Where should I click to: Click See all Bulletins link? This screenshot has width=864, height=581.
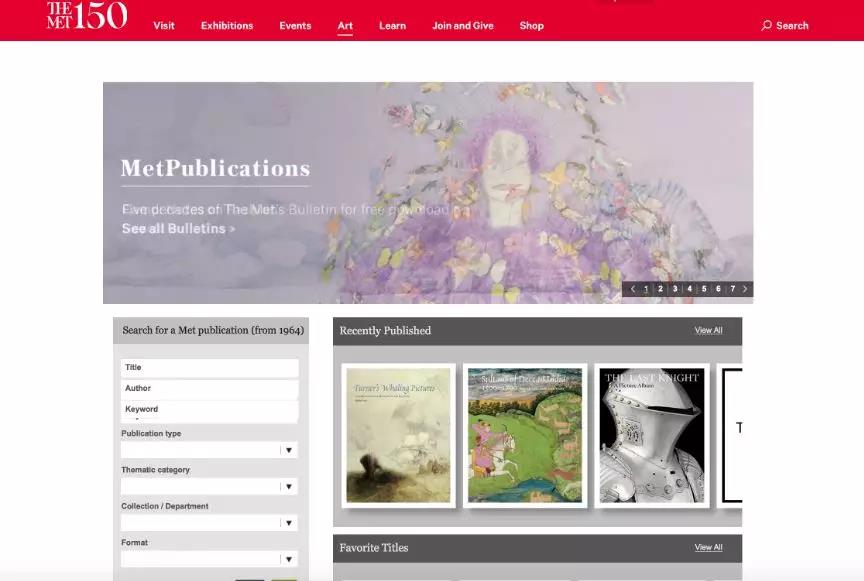click(179, 228)
